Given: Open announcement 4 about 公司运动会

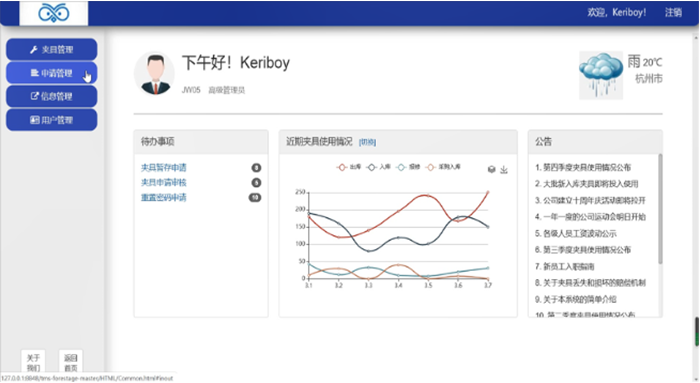Looking at the screenshot, I should point(590,217).
